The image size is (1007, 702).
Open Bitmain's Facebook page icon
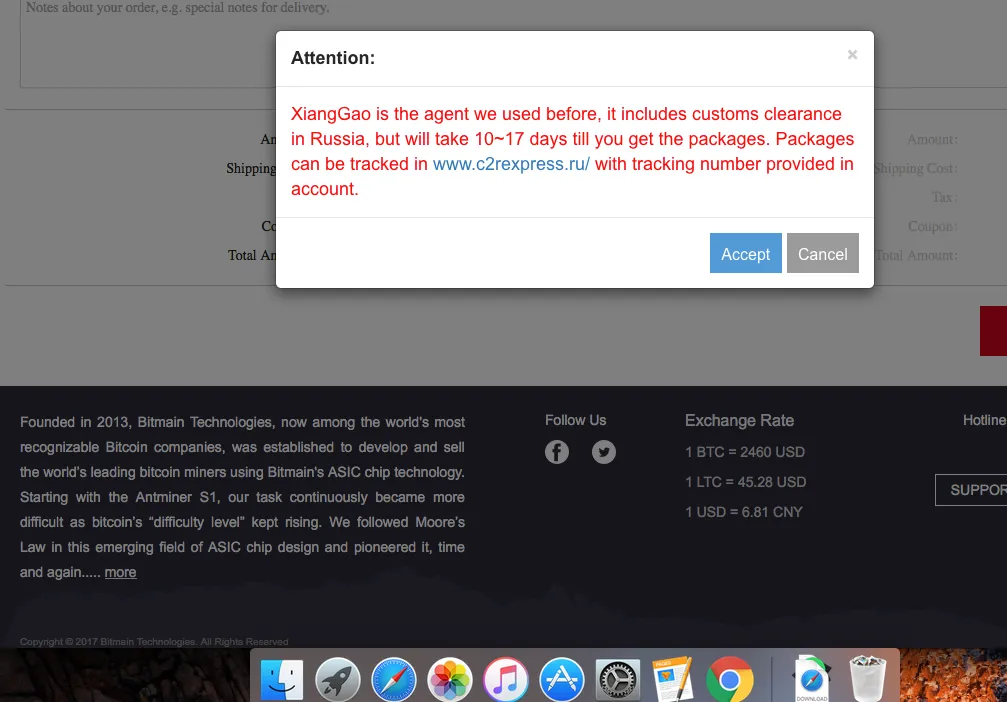point(557,452)
